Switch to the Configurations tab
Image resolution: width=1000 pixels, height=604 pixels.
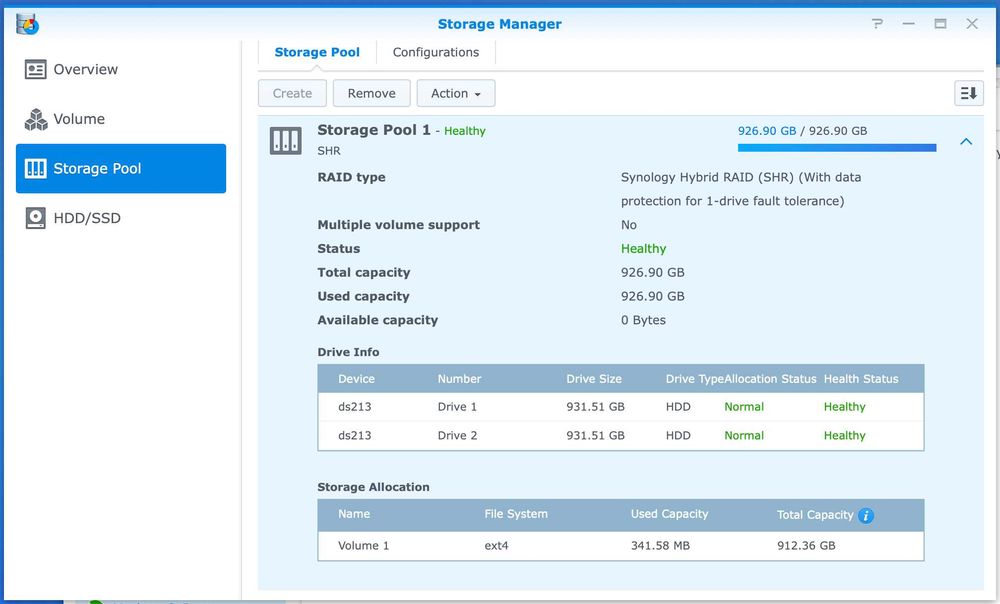[x=436, y=52]
